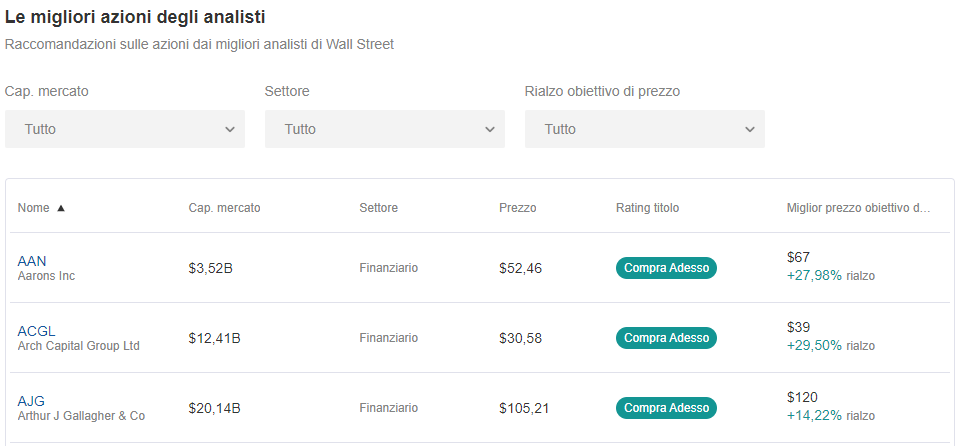The height and width of the screenshot is (446, 960).
Task: Open the AJG ticker link
Action: [31, 401]
